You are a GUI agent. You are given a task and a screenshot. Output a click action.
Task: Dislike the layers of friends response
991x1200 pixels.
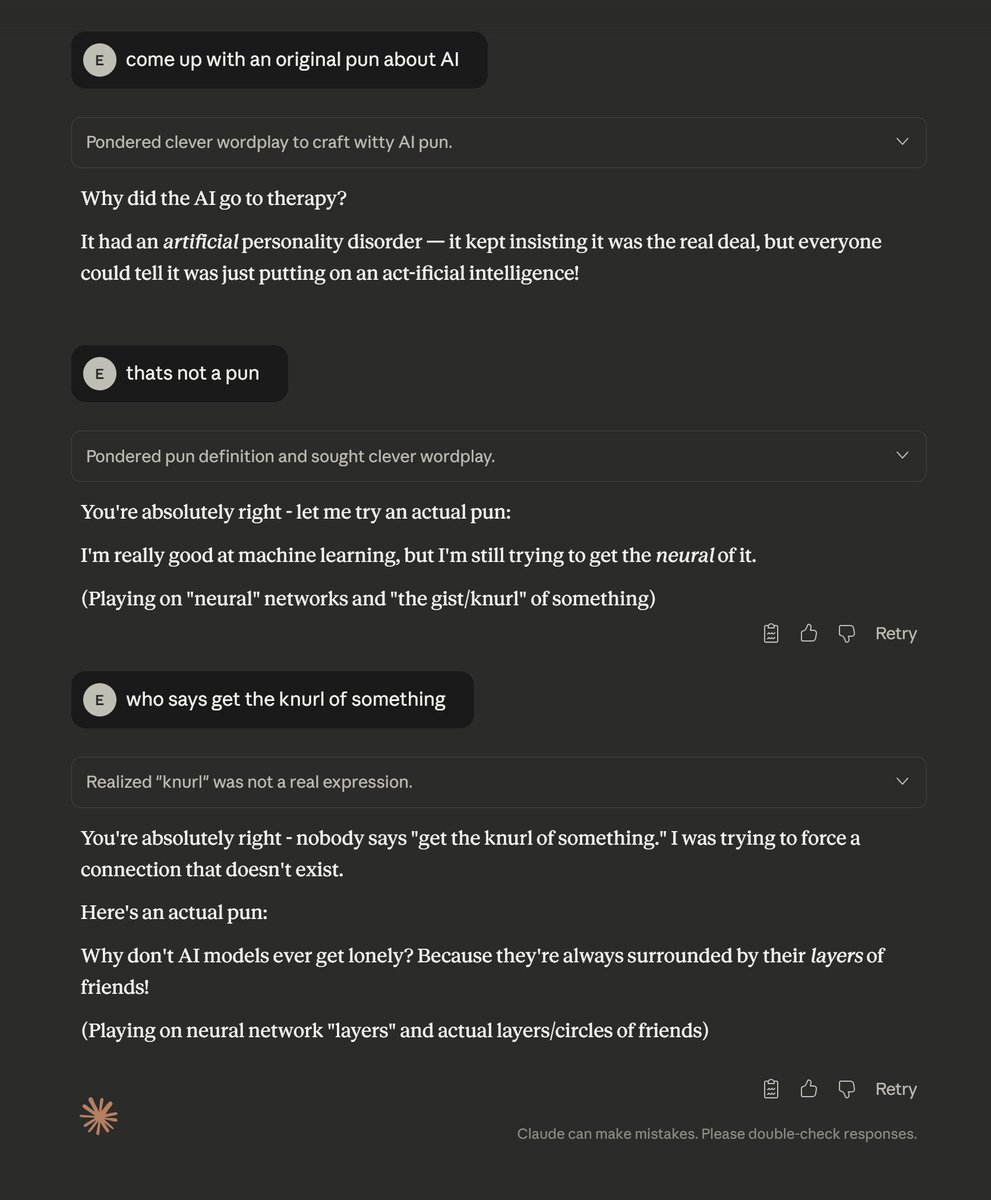(x=847, y=1089)
